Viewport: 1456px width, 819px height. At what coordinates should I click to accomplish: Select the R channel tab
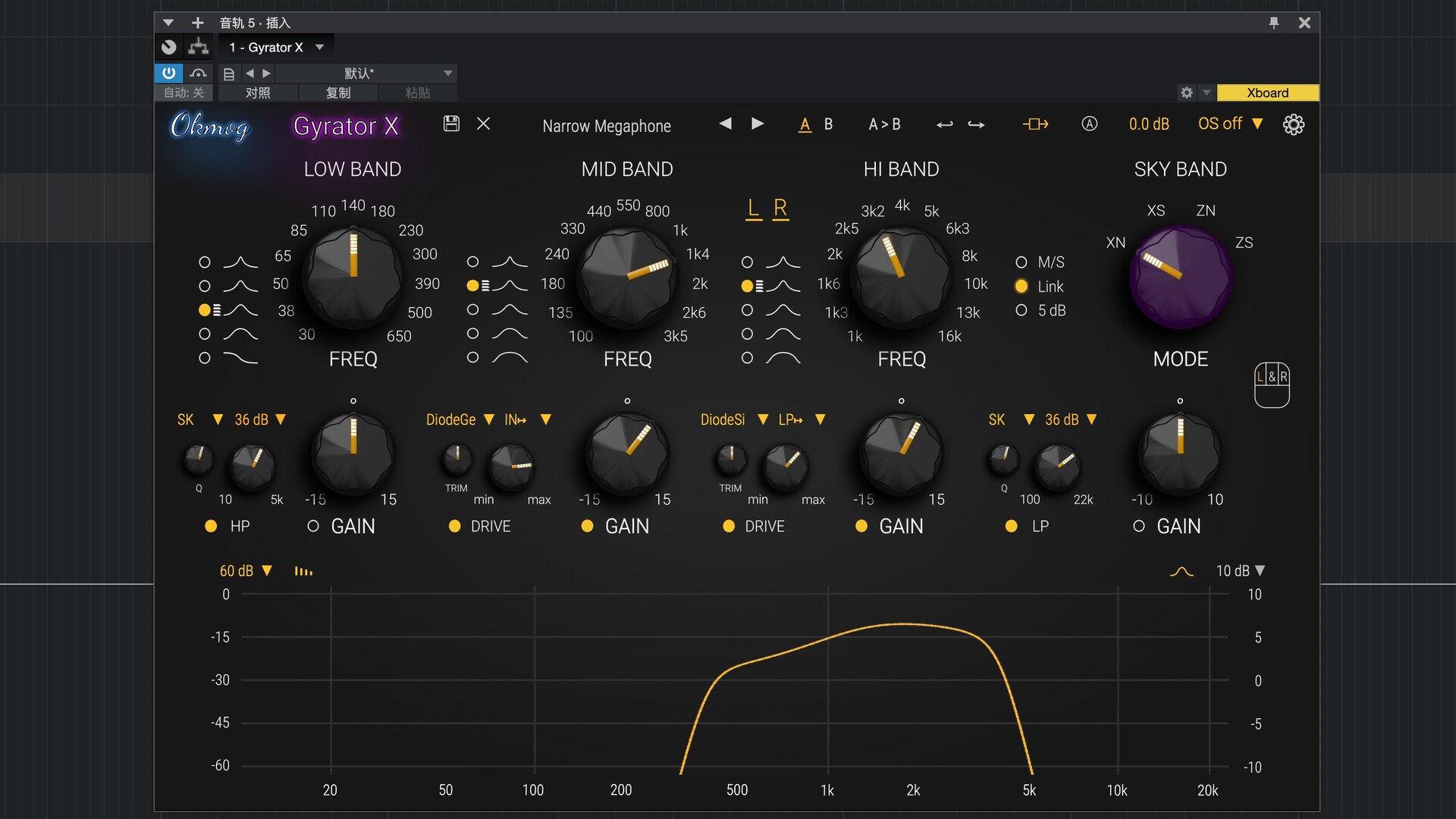[x=780, y=209]
